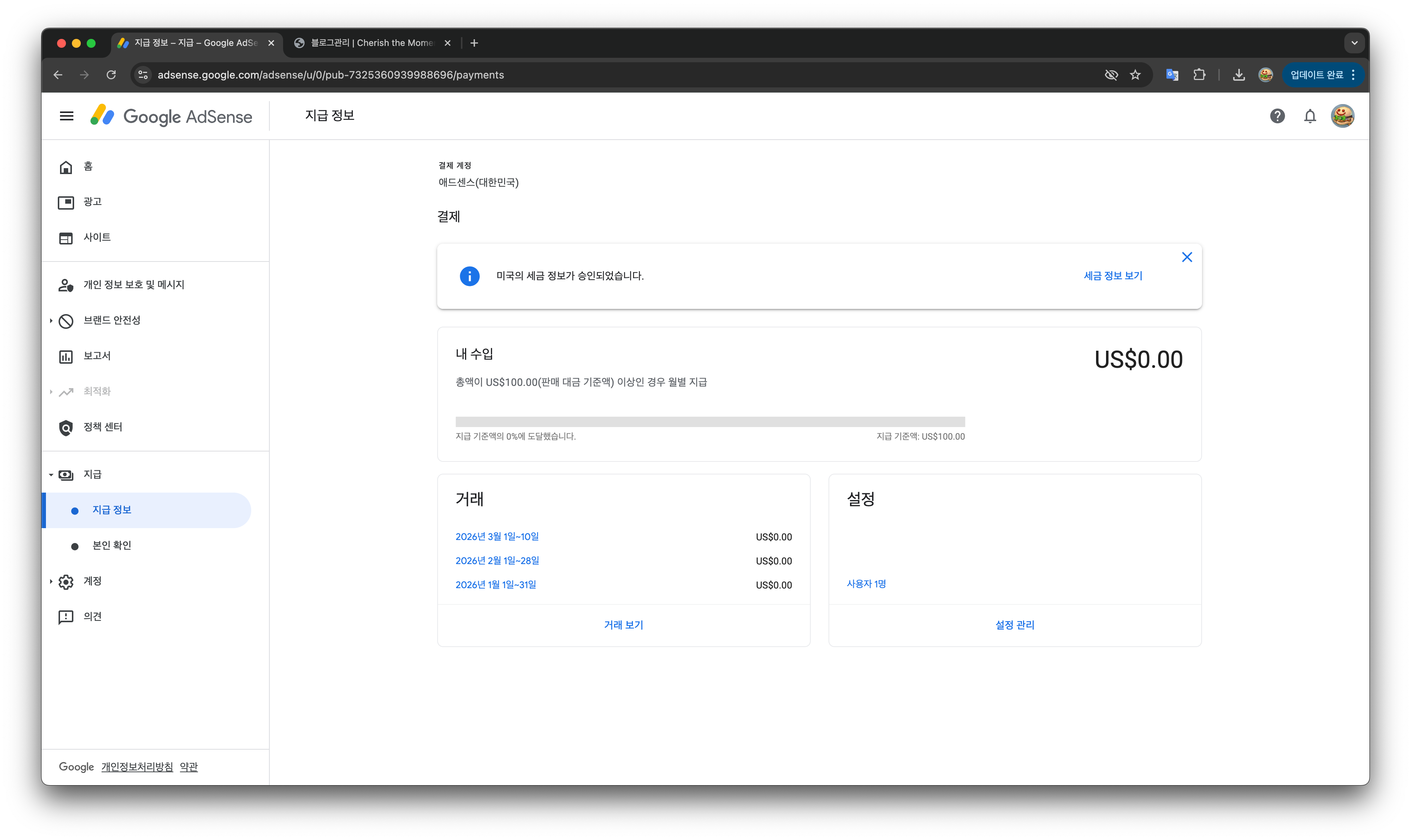1411x840 pixels.
Task: Reload the page with the refresh icon
Action: [111, 75]
